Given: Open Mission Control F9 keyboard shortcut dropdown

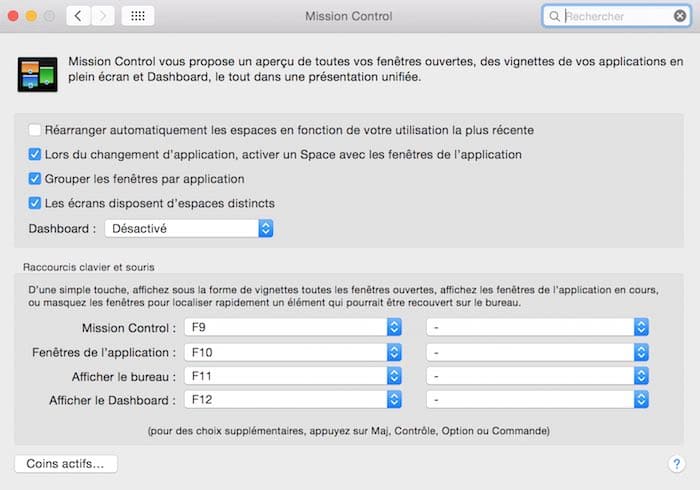Looking at the screenshot, I should pos(293,327).
